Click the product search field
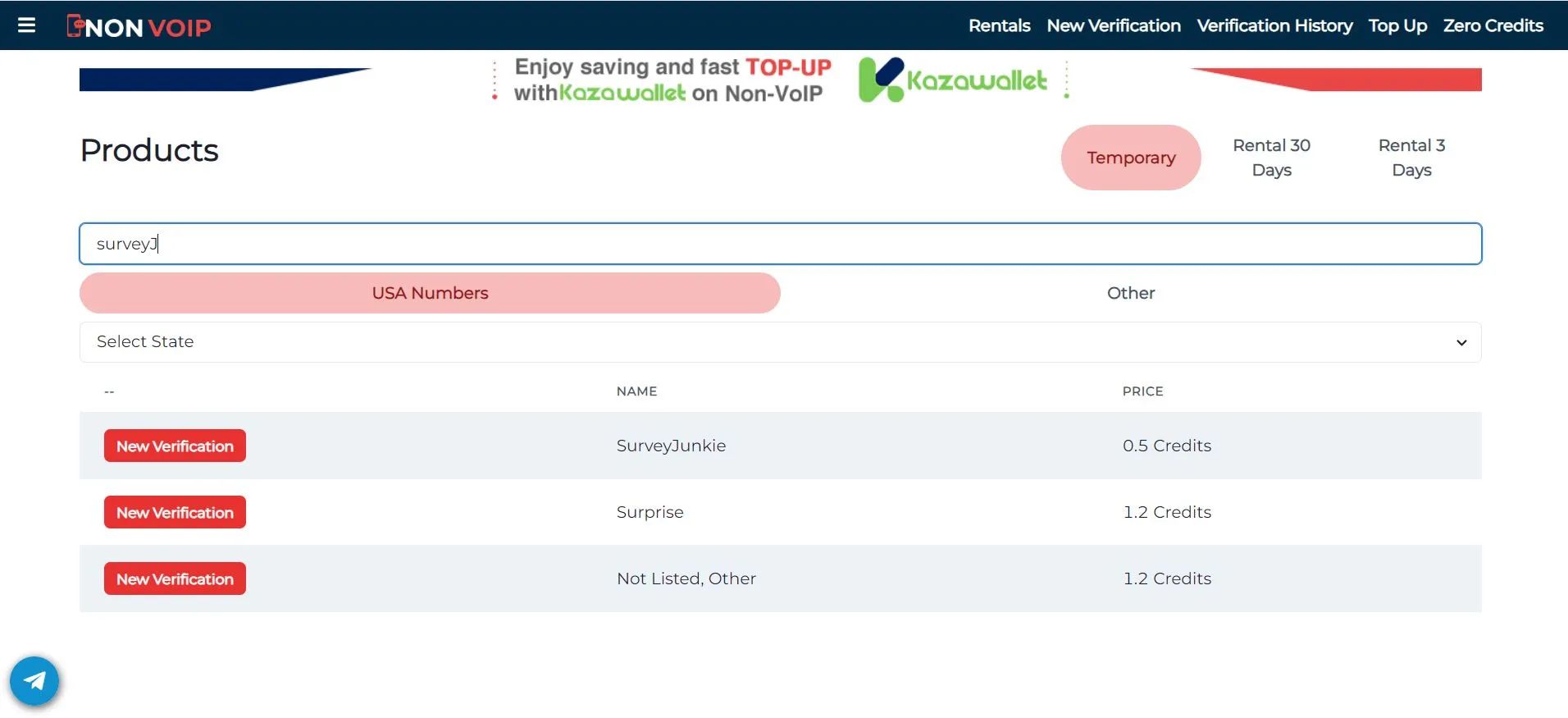 pyautogui.click(x=781, y=244)
